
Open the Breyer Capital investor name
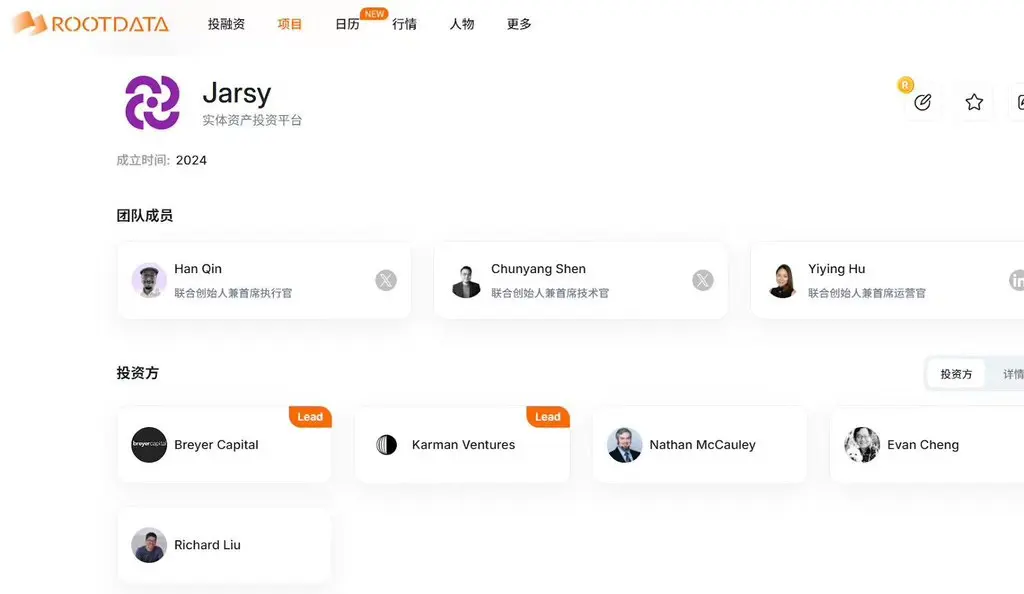(216, 445)
